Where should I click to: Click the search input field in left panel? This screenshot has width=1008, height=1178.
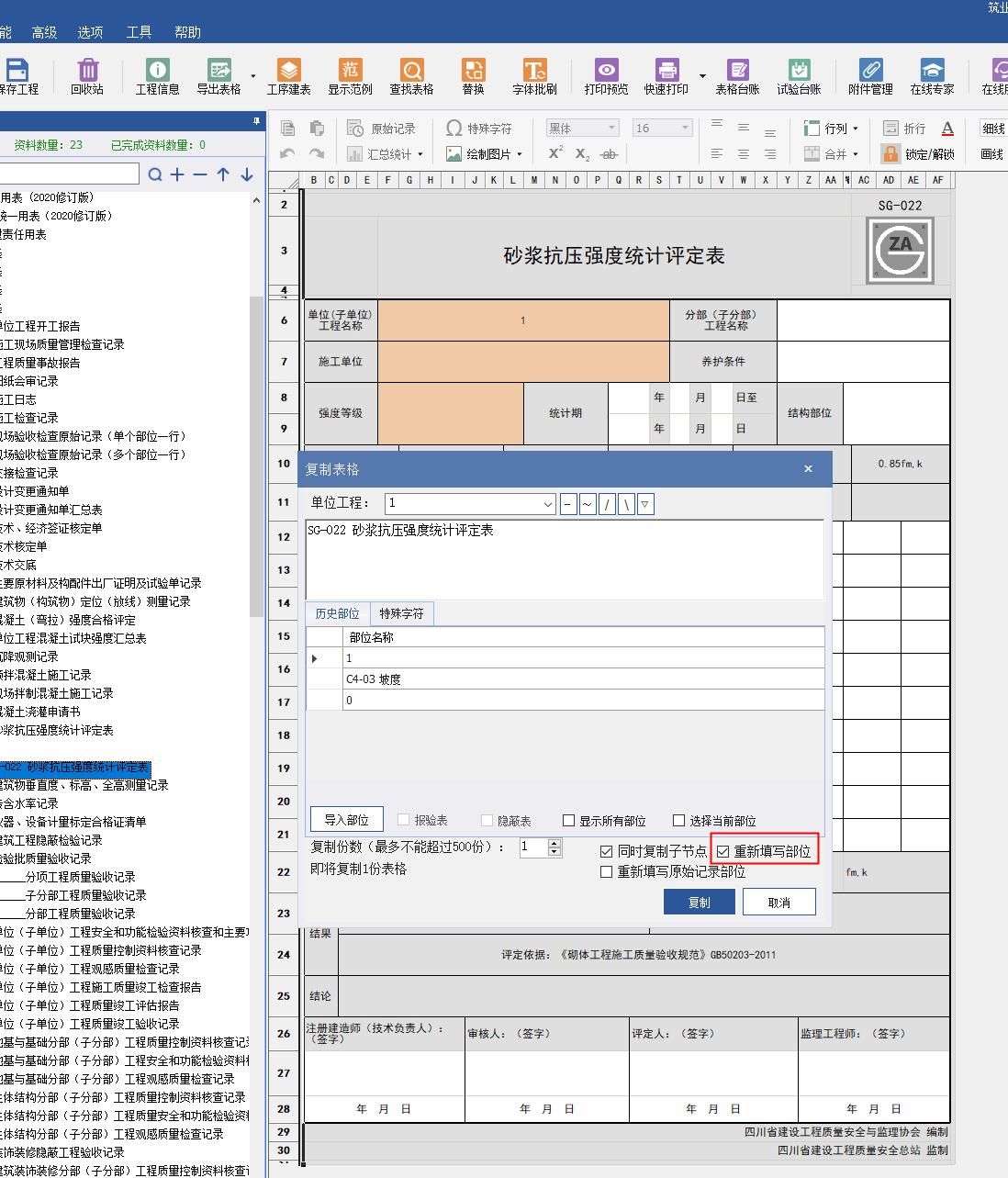click(69, 174)
